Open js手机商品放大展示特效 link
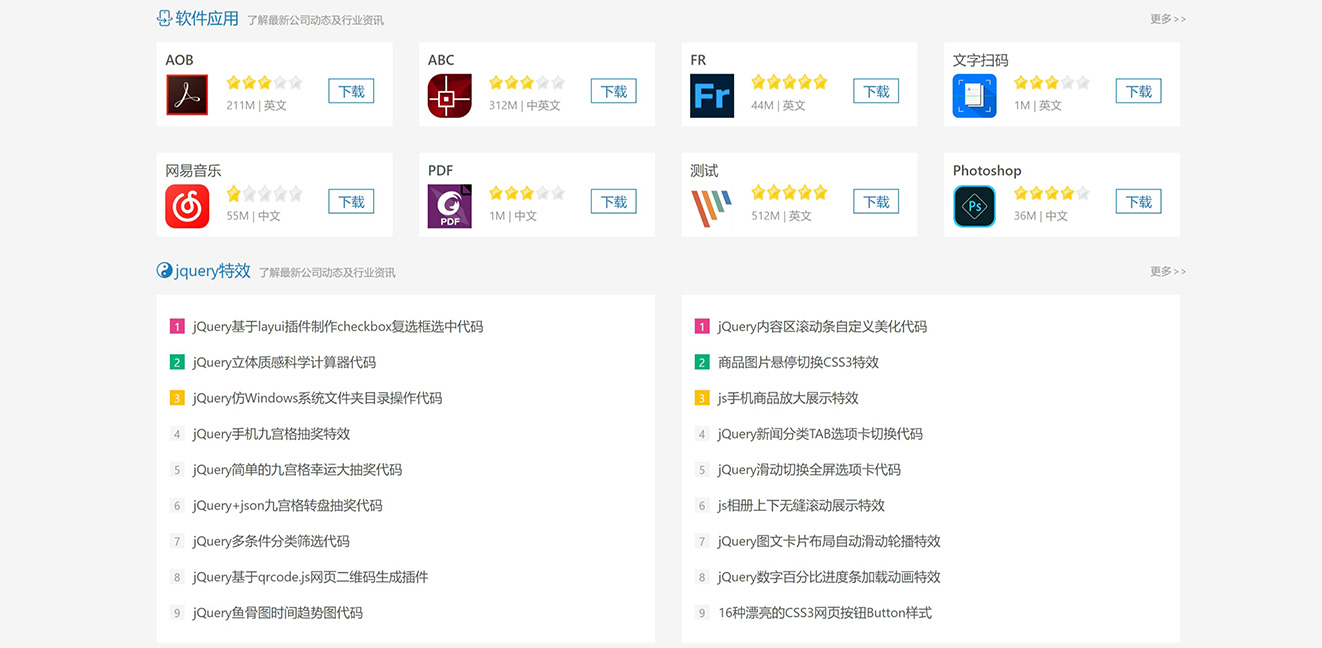 788,398
